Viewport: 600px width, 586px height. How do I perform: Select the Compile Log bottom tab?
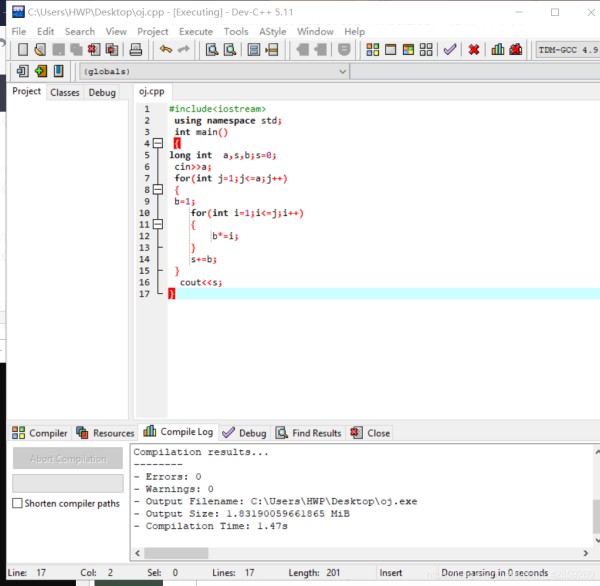pyautogui.click(x=178, y=432)
